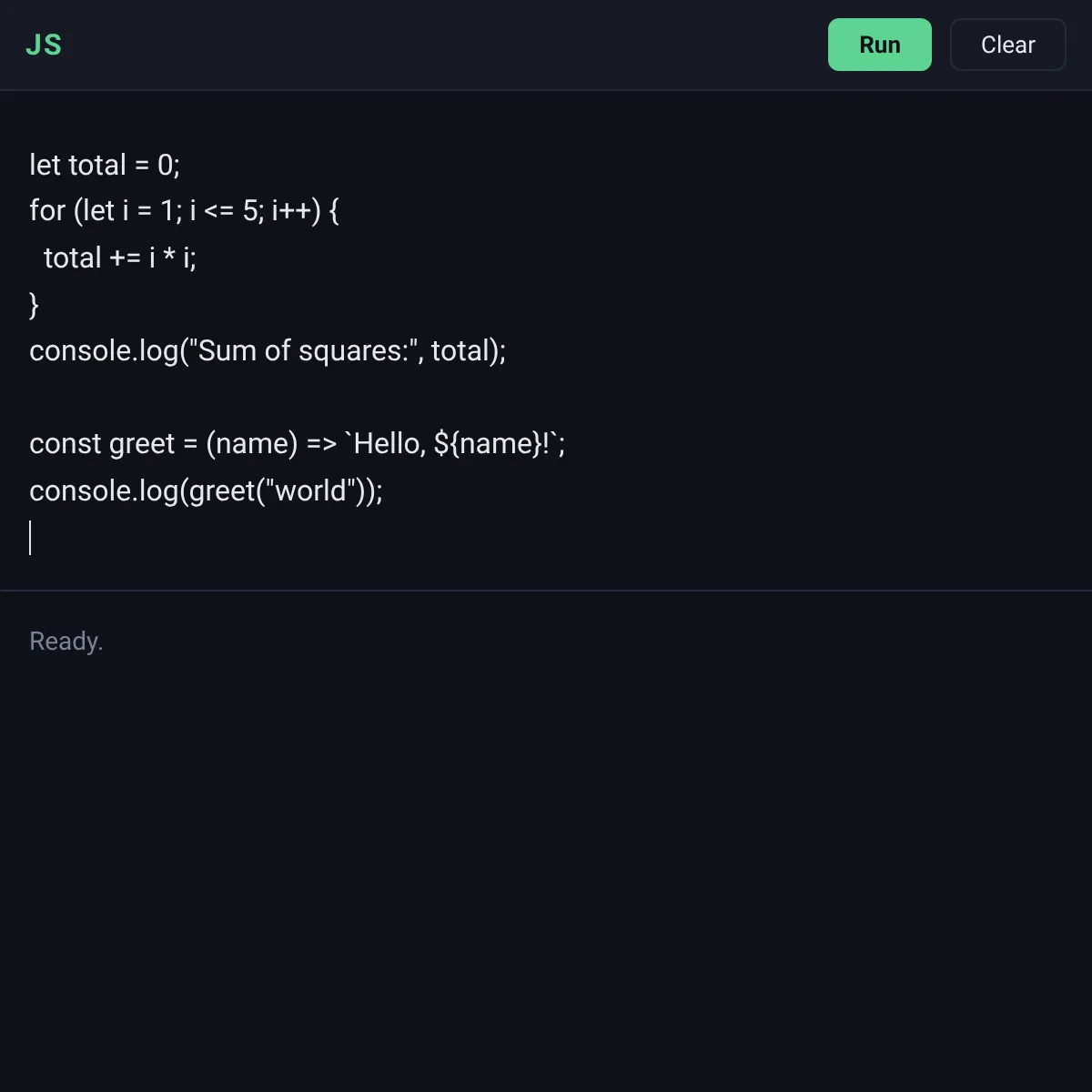Viewport: 1092px width, 1092px height.
Task: Place cursor on 'let total = 0;' line
Action: [105, 165]
